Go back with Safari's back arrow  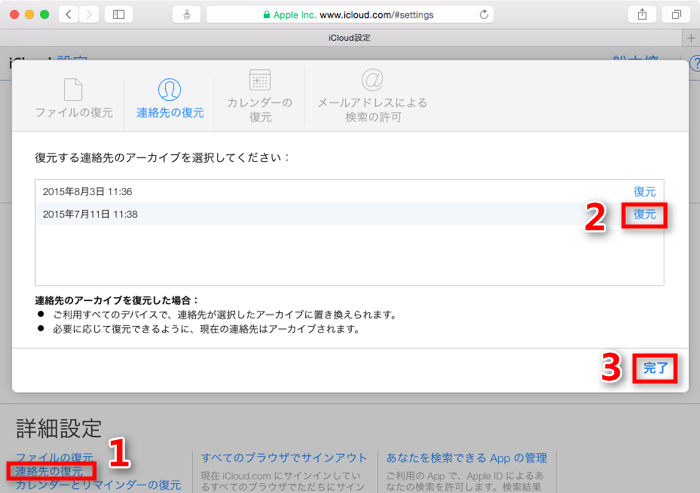(69, 15)
